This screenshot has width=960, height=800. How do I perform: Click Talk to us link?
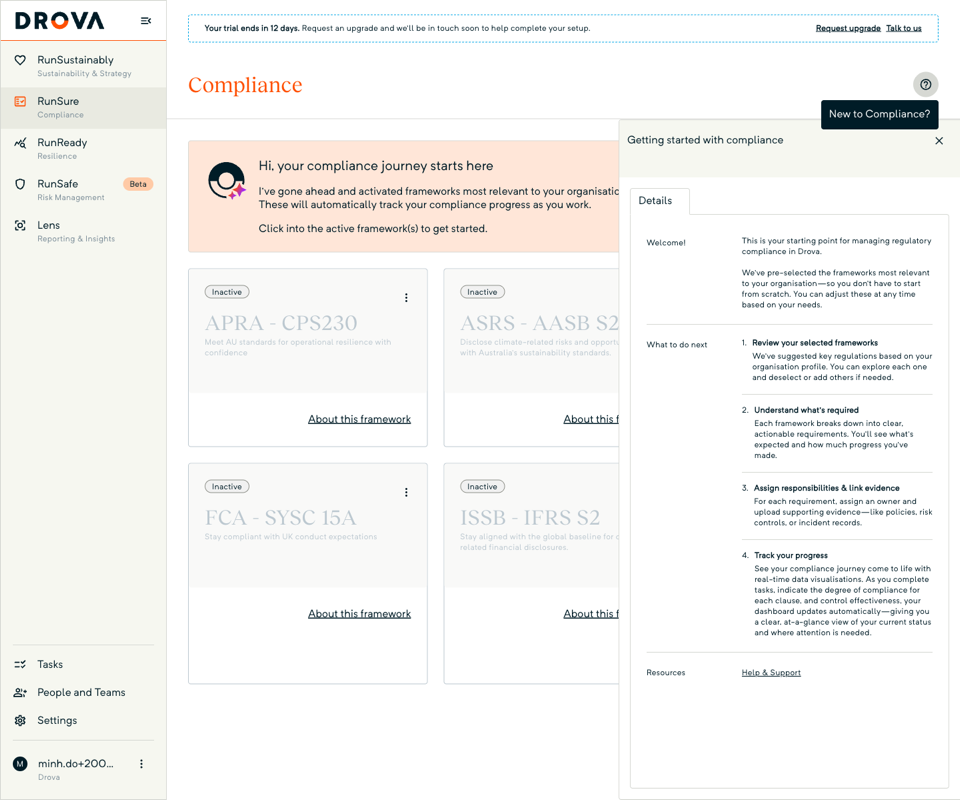[x=904, y=28]
